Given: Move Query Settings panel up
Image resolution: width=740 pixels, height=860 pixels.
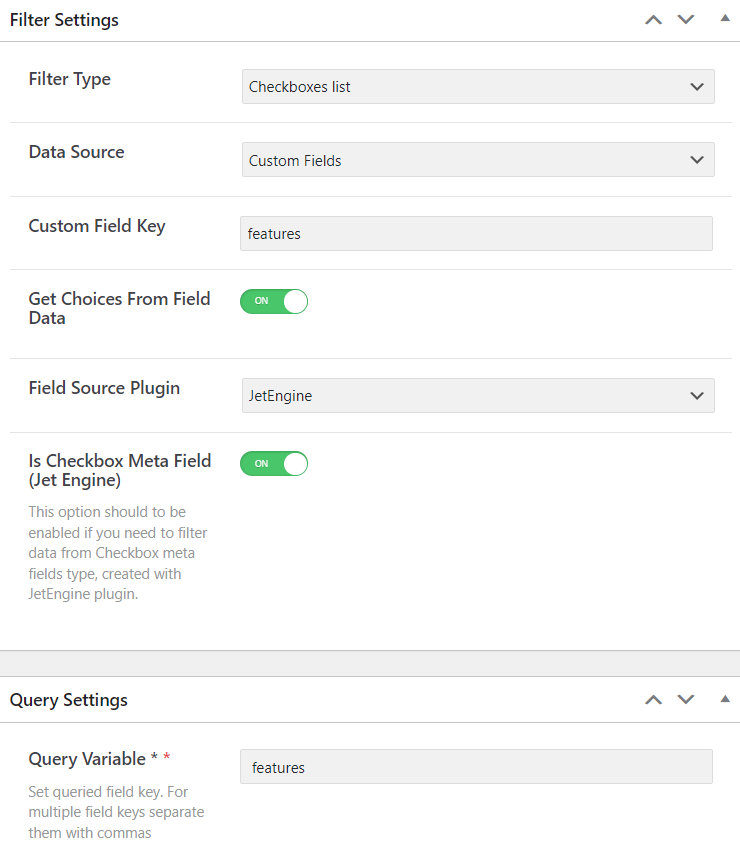Looking at the screenshot, I should point(653,700).
